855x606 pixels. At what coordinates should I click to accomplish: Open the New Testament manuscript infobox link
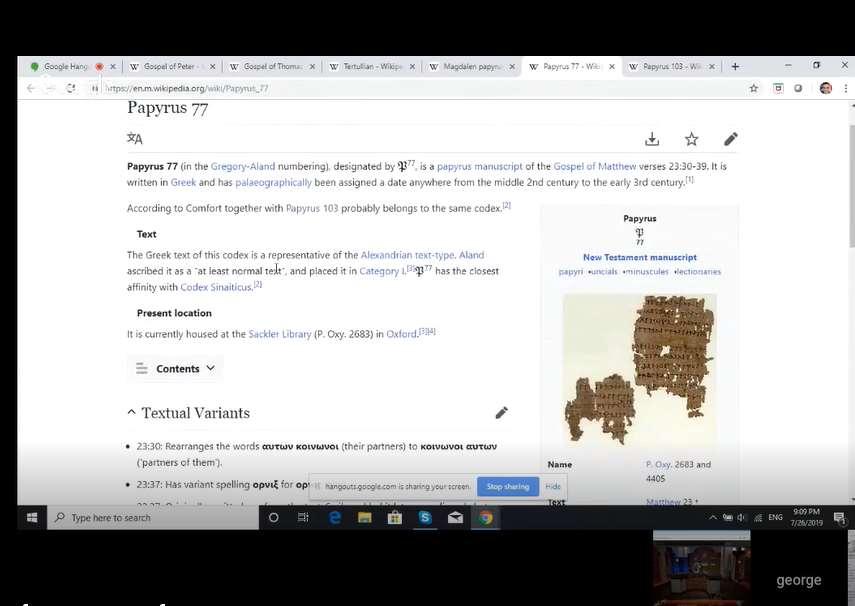point(640,257)
